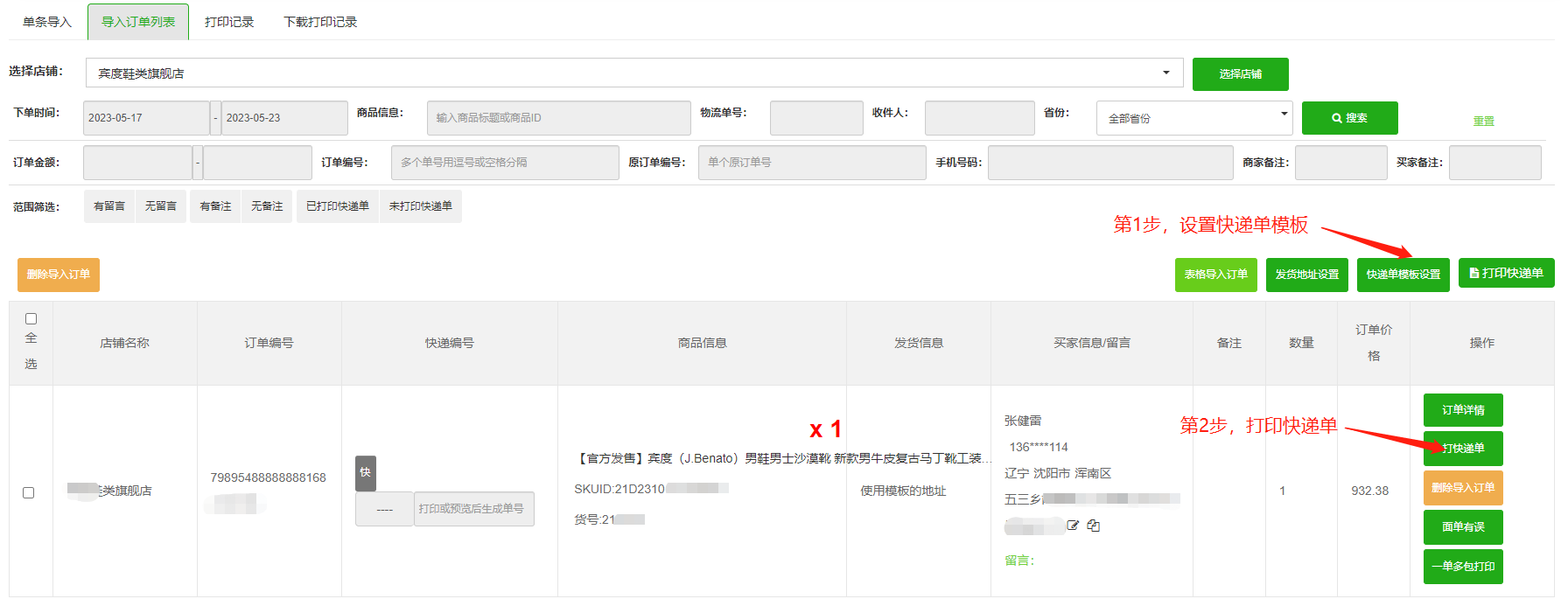
Task: Click the 快递单模板设置 button
Action: (x=1403, y=275)
